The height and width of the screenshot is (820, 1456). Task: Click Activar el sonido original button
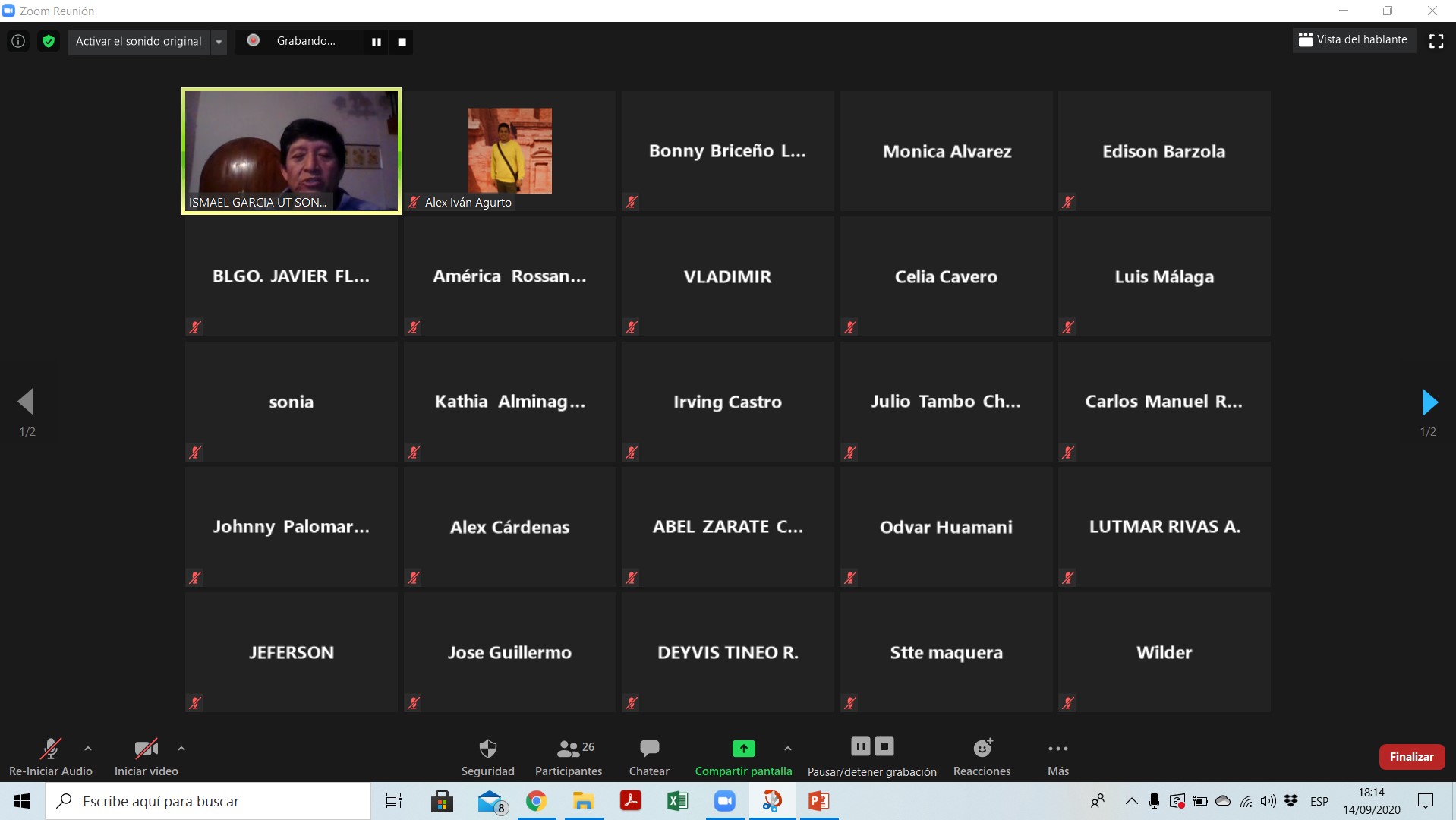pyautogui.click(x=139, y=42)
